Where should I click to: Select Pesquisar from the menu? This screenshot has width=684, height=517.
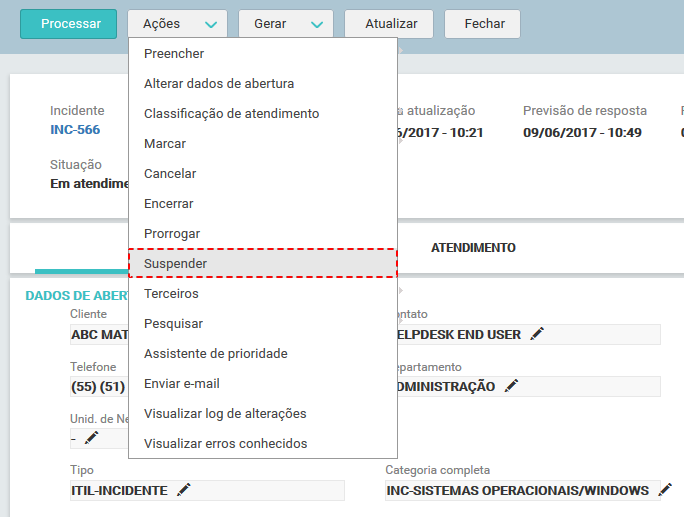(263, 324)
